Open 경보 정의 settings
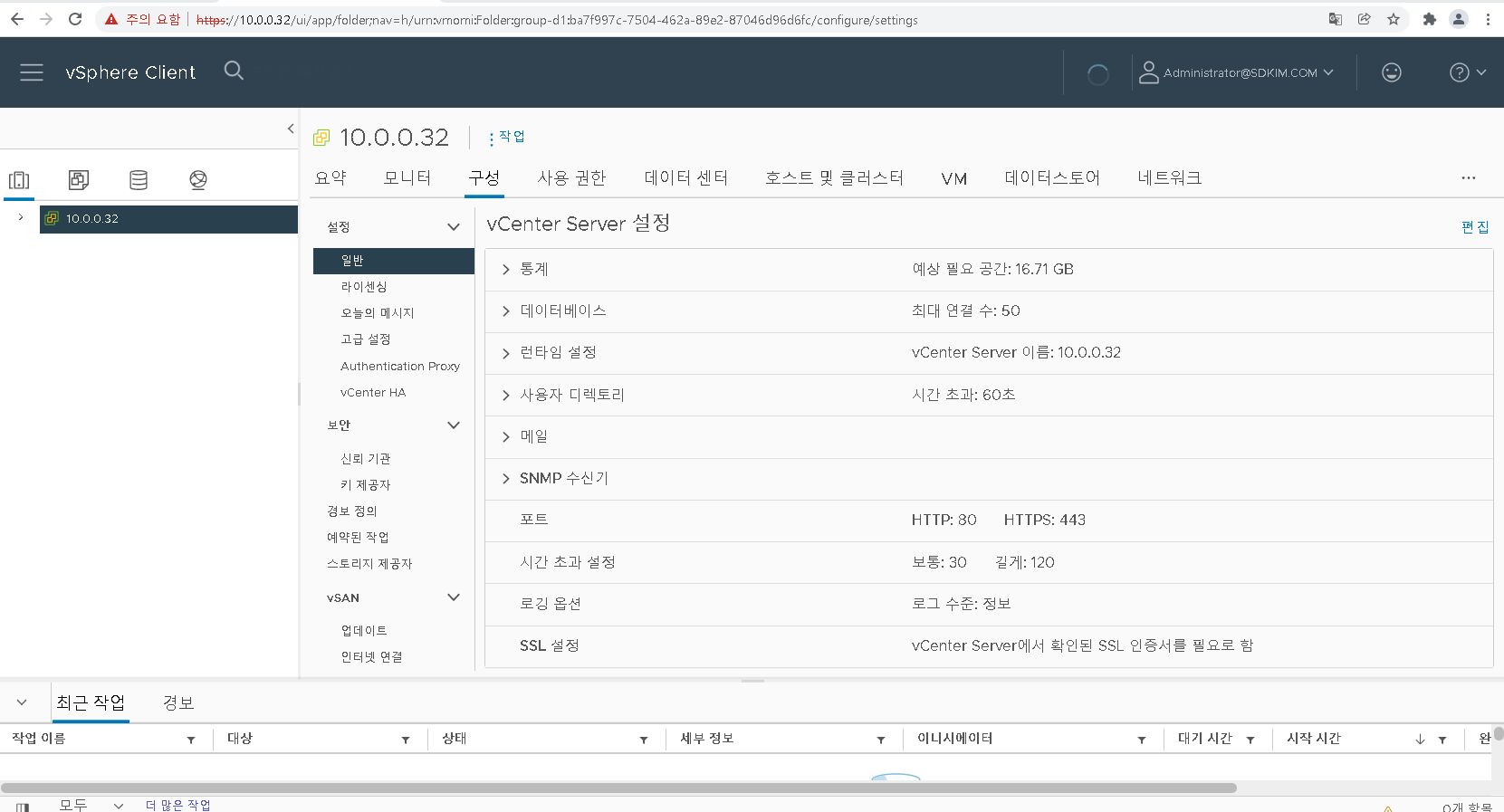The height and width of the screenshot is (812, 1504). click(352, 511)
